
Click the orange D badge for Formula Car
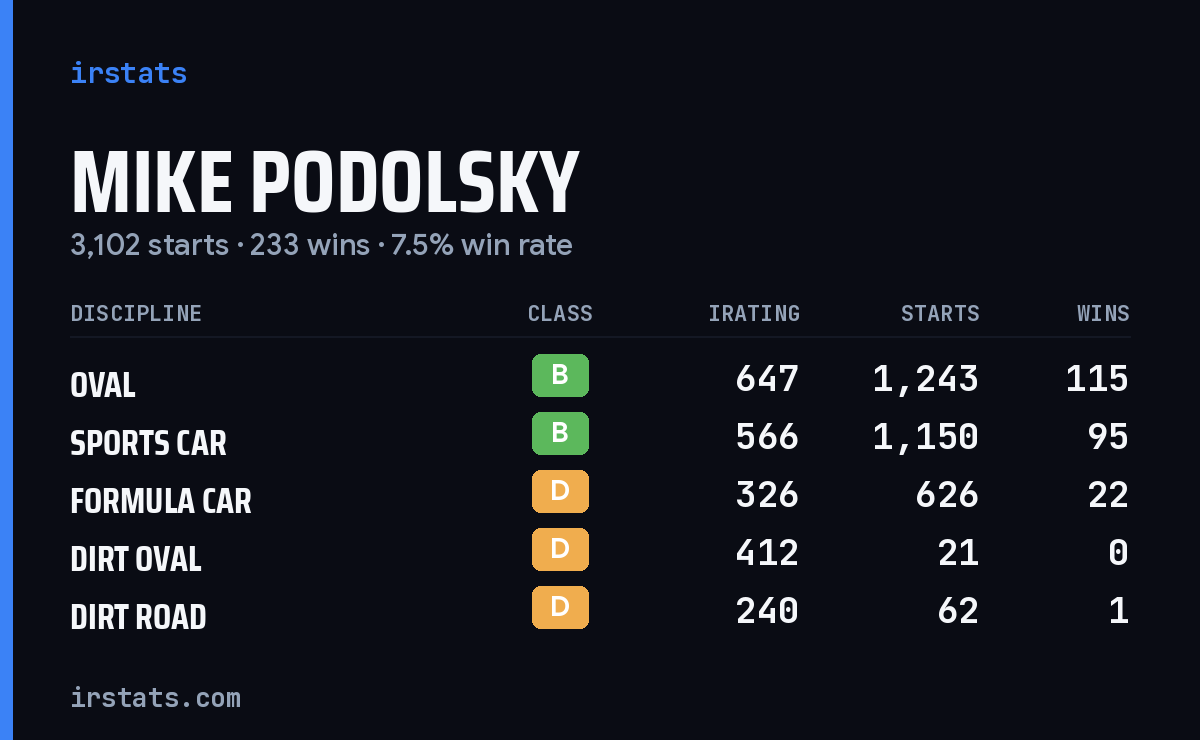560,492
